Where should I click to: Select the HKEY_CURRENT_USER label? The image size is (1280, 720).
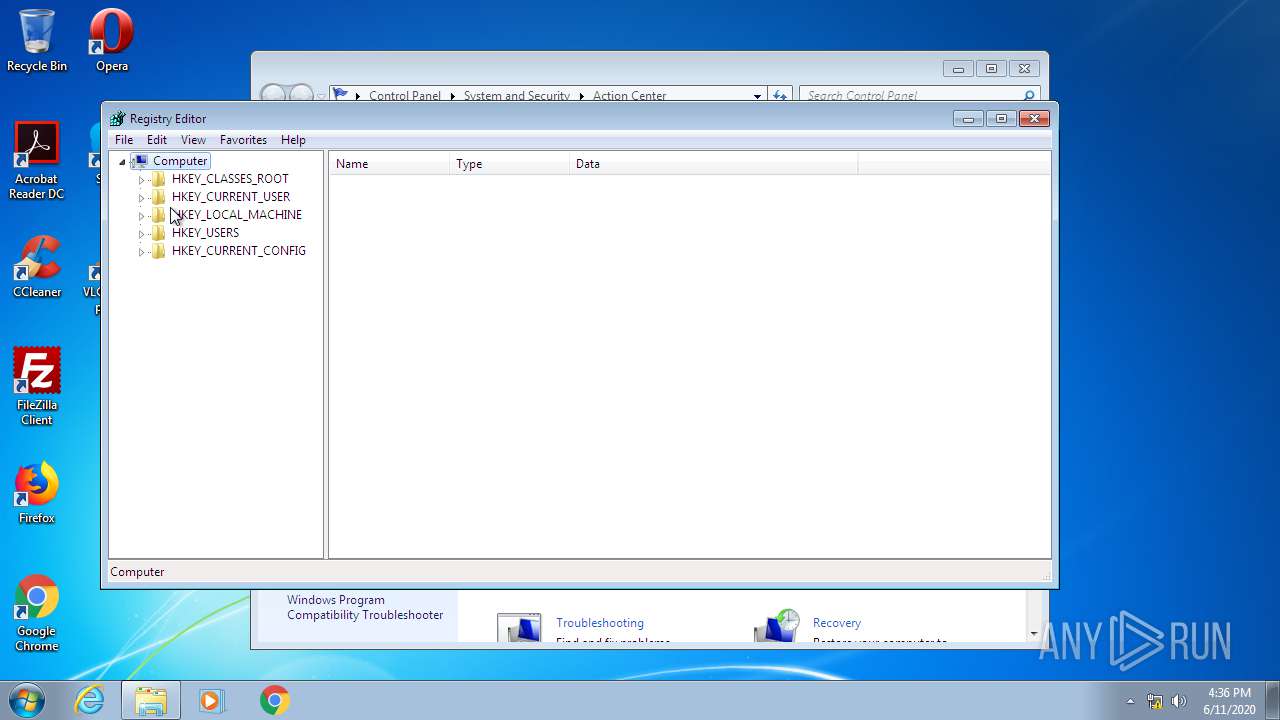[231, 197]
